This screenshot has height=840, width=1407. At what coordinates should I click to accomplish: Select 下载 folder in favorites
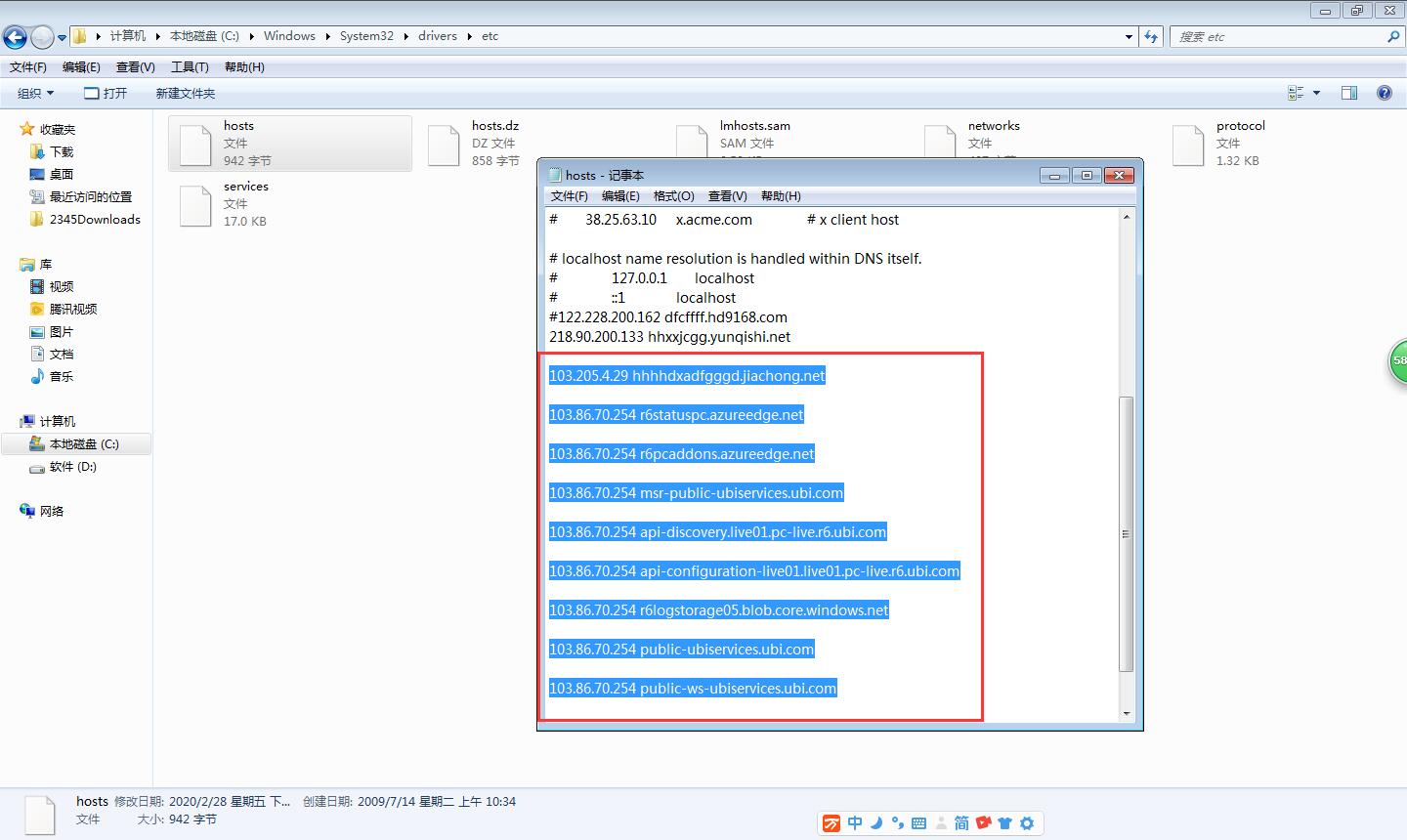pyautogui.click(x=62, y=151)
